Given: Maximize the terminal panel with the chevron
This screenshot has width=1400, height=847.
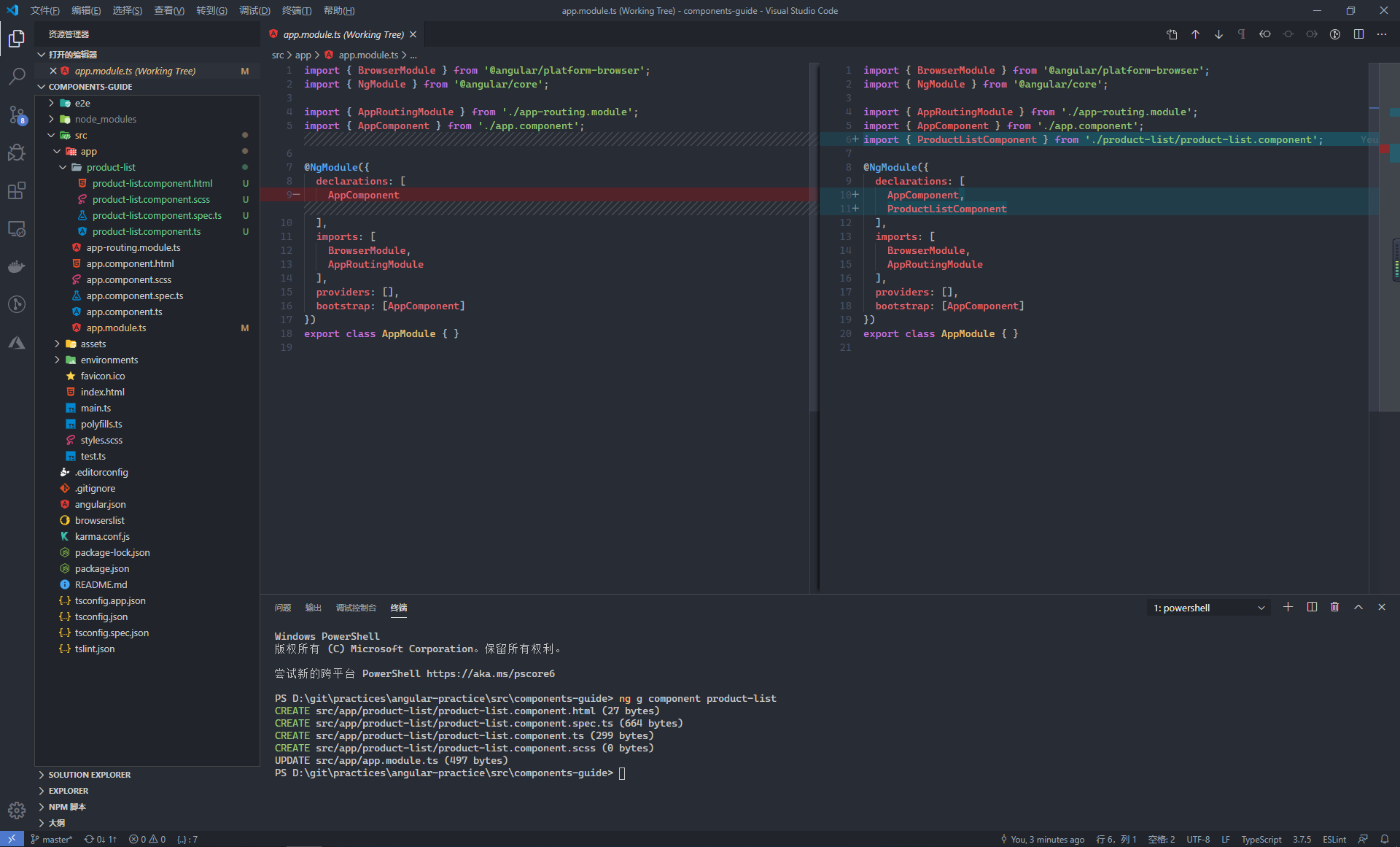Looking at the screenshot, I should pos(1358,607).
